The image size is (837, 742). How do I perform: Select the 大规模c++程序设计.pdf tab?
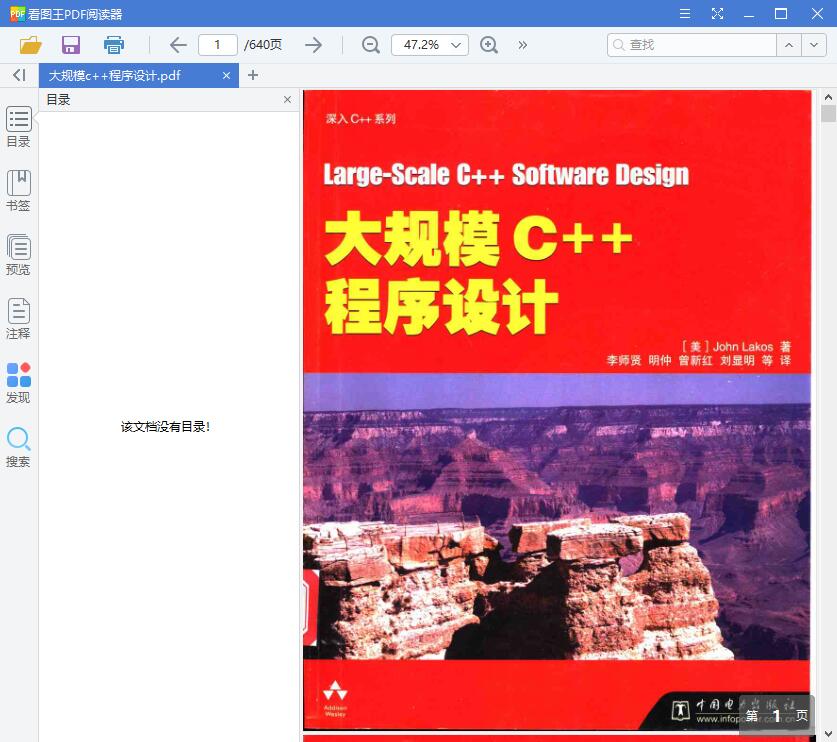tap(139, 76)
